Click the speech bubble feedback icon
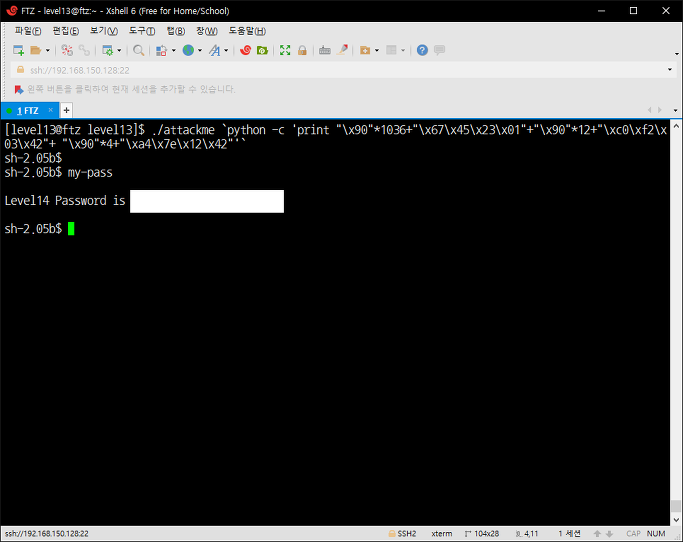The image size is (683, 542). point(440,50)
